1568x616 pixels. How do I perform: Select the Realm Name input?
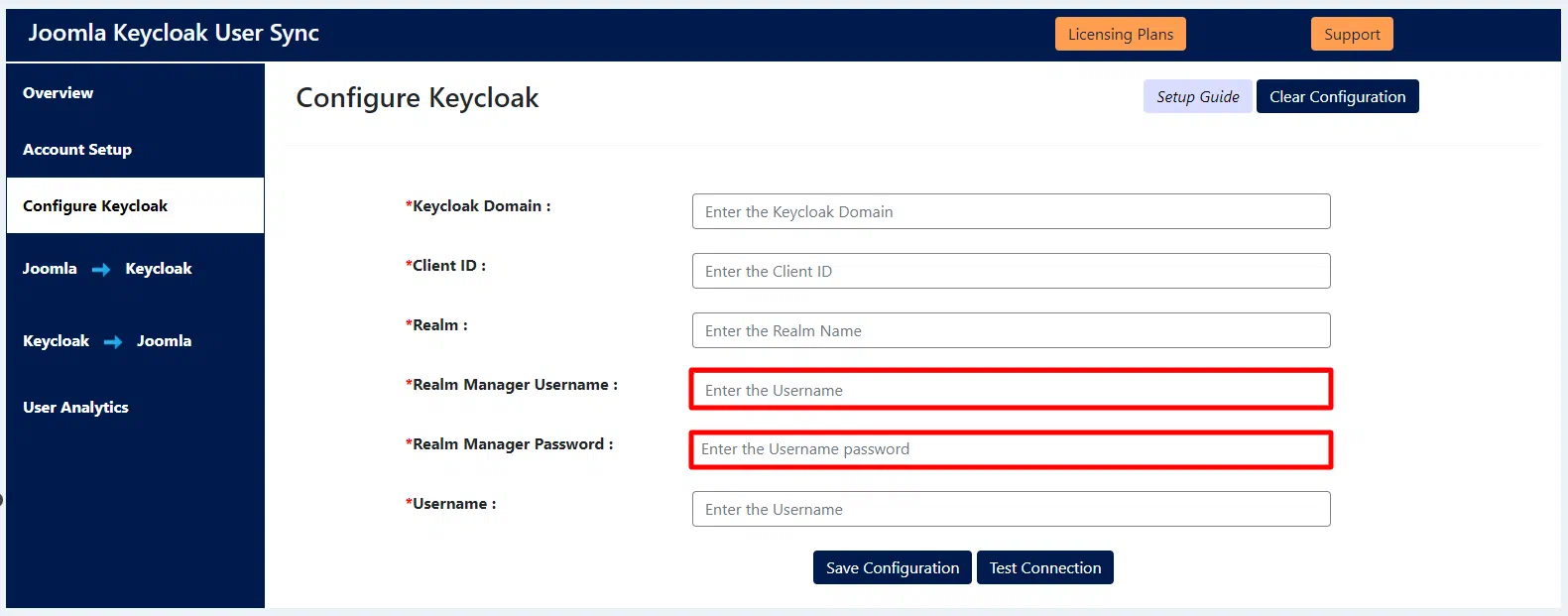pyautogui.click(x=1011, y=330)
